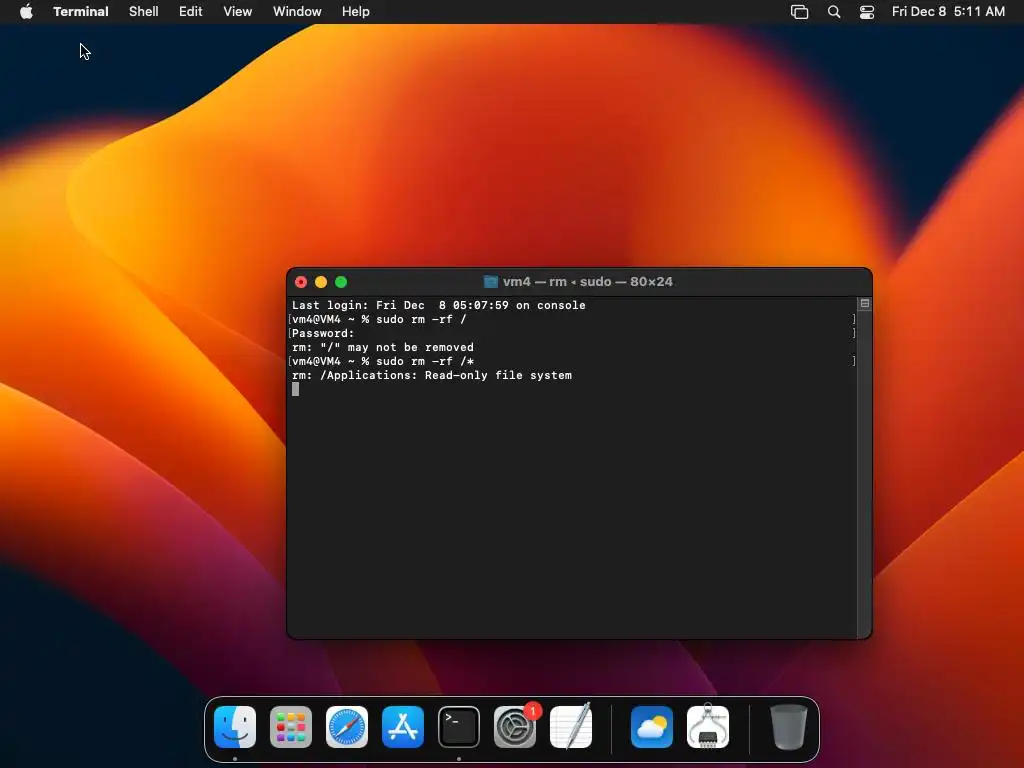This screenshot has width=1024, height=768.
Task: Click the Terminal vertical scrollbar track
Action: click(865, 473)
